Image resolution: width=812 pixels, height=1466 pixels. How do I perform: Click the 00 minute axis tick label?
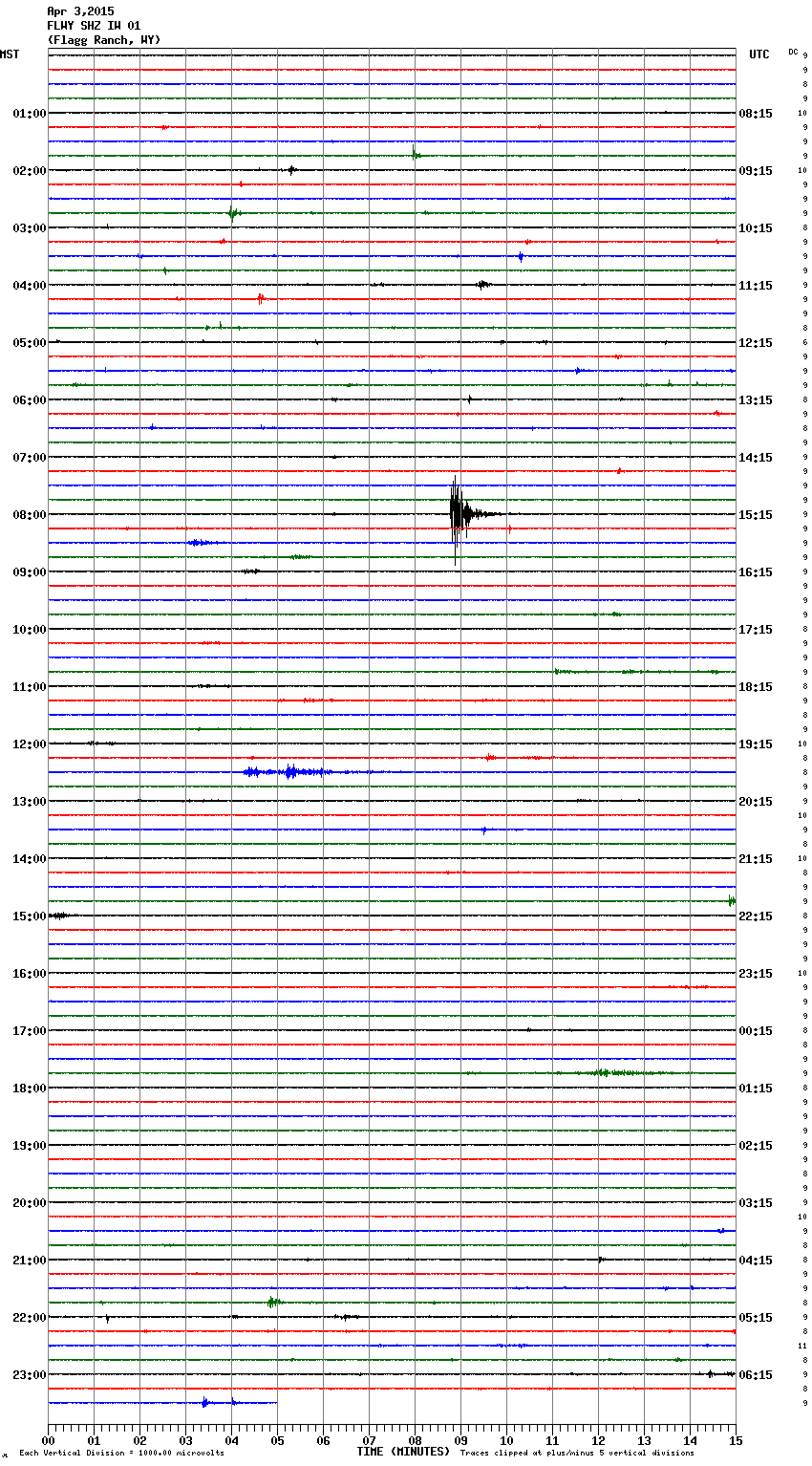click(48, 1440)
